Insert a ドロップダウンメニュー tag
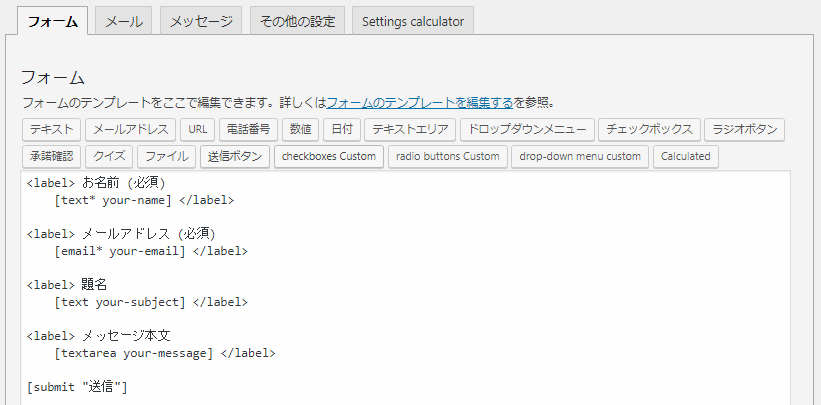Screen dimensions: 821x405 [x=527, y=129]
